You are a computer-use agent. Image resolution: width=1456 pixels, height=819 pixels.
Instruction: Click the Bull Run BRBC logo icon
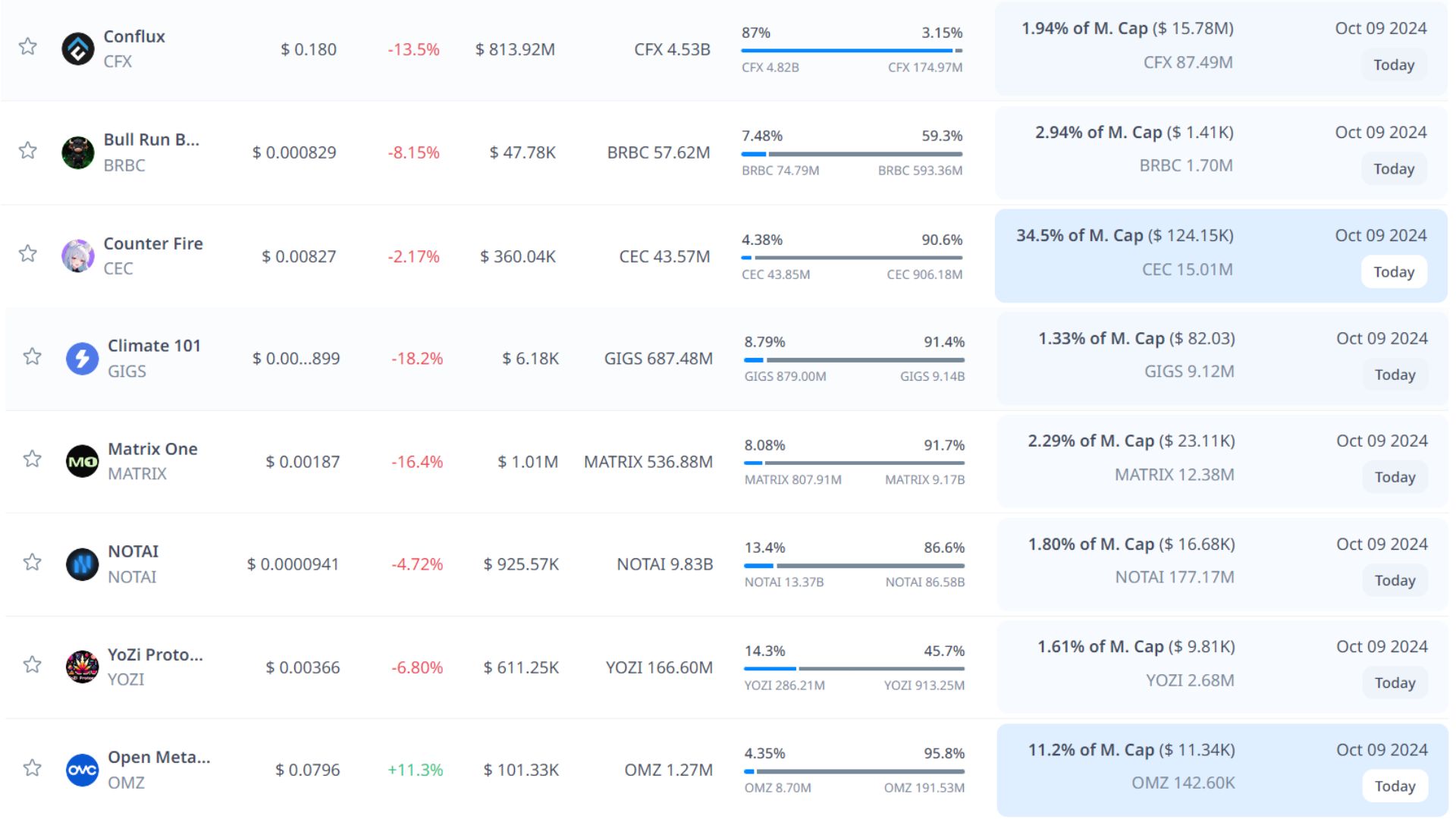point(77,152)
